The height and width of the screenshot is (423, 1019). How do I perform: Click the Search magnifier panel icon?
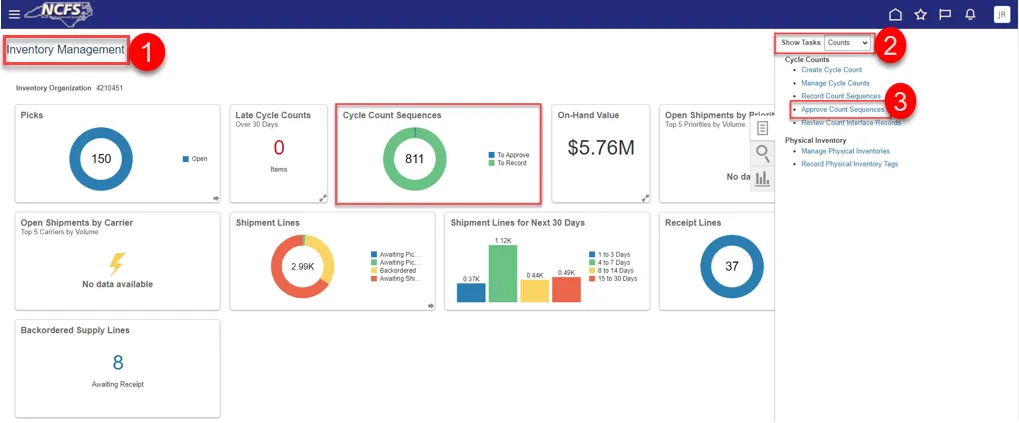pyautogui.click(x=763, y=153)
